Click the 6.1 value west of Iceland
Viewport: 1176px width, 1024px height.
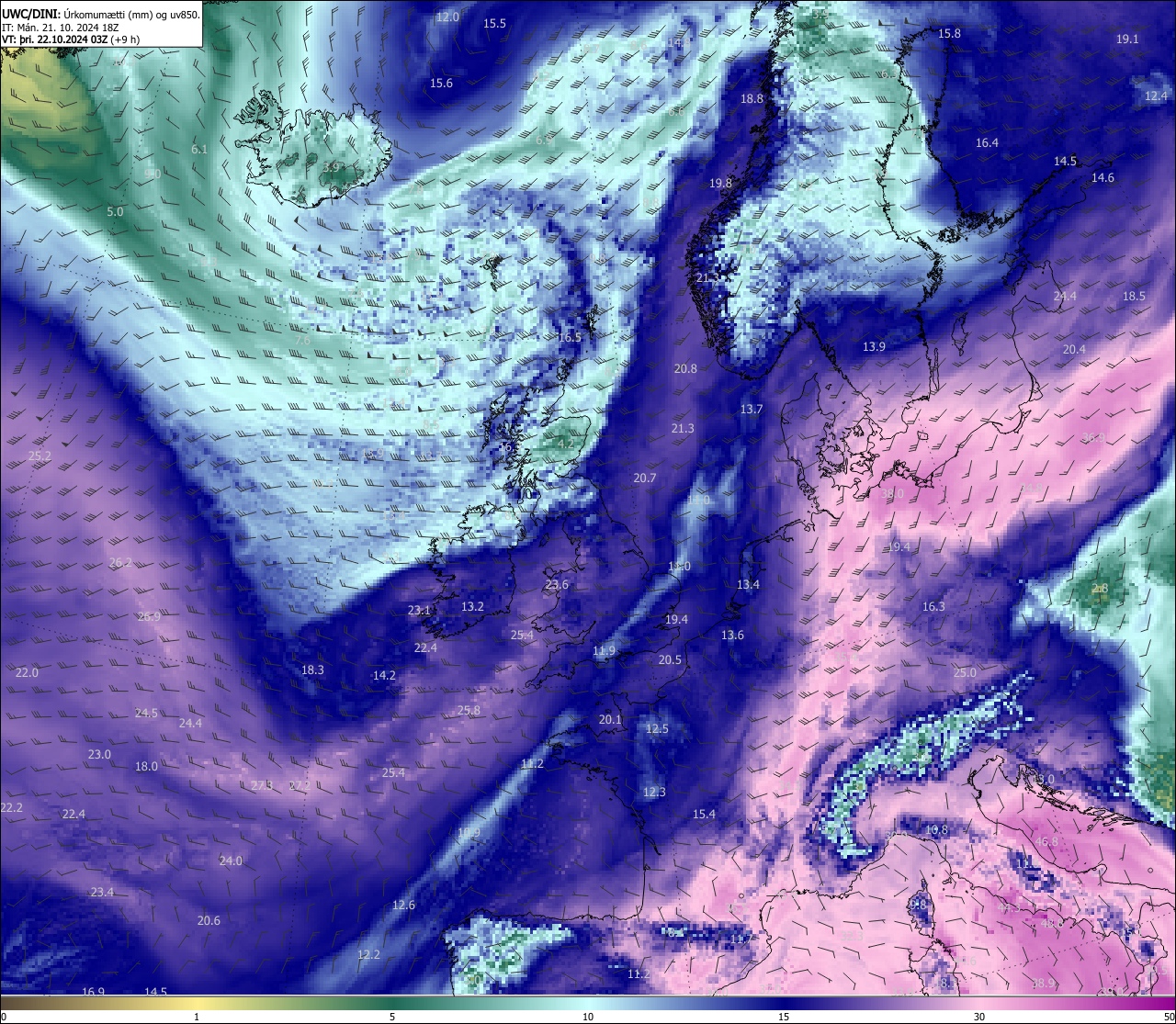pos(199,149)
